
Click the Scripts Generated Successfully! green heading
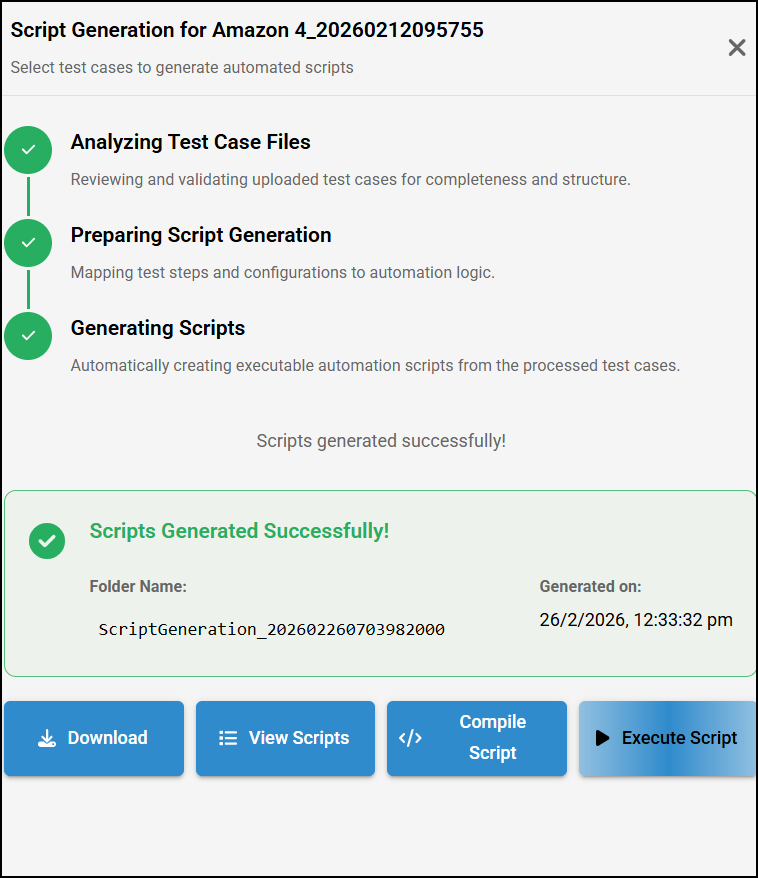[239, 531]
